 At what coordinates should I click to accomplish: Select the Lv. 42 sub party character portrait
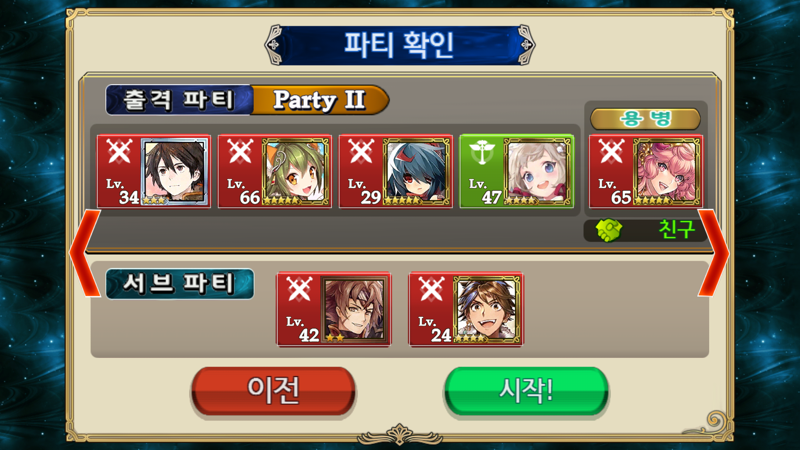click(x=354, y=309)
